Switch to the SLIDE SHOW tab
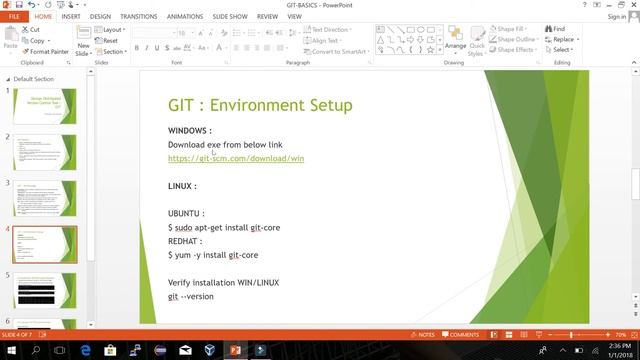The height and width of the screenshot is (360, 640). coord(230,16)
